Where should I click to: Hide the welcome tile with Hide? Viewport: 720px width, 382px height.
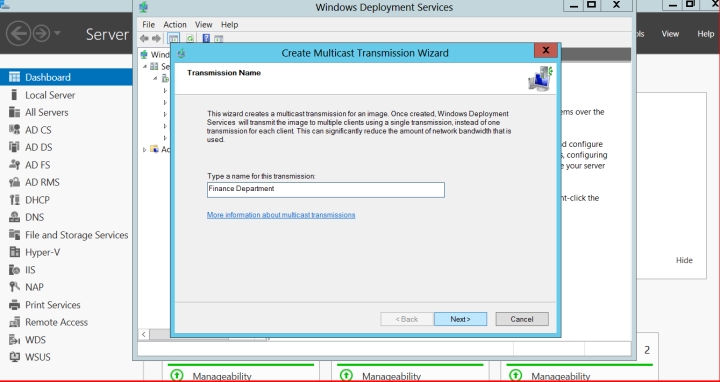pyautogui.click(x=684, y=260)
